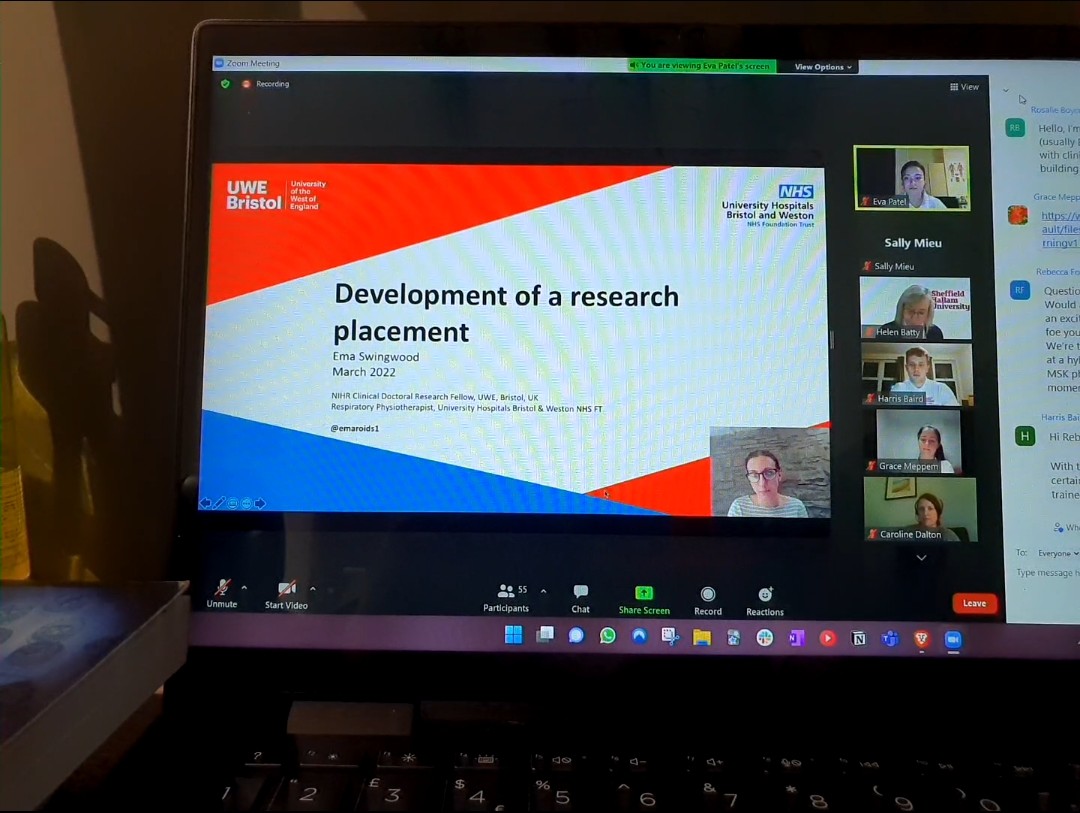The image size is (1080, 813).
Task: Open the Reactions menu
Action: coord(765,601)
